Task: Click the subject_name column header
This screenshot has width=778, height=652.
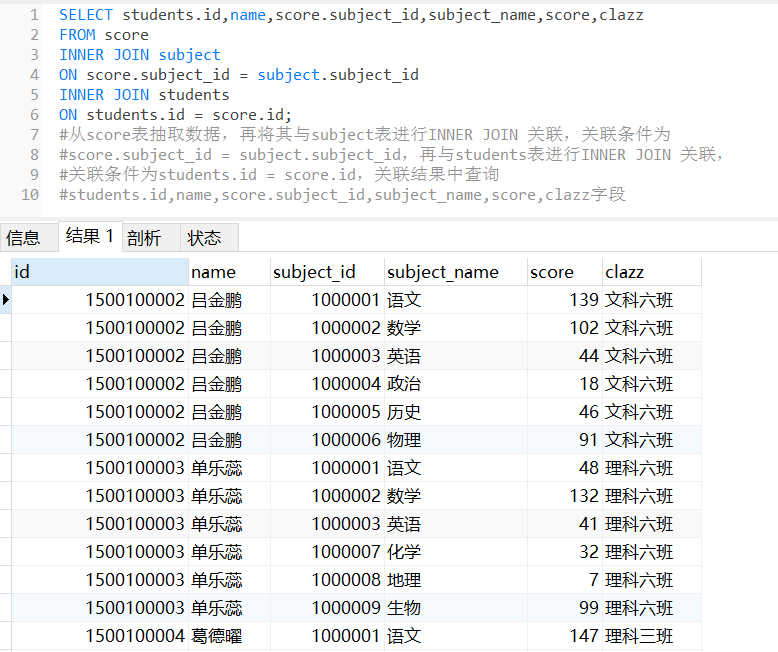Action: 455,272
